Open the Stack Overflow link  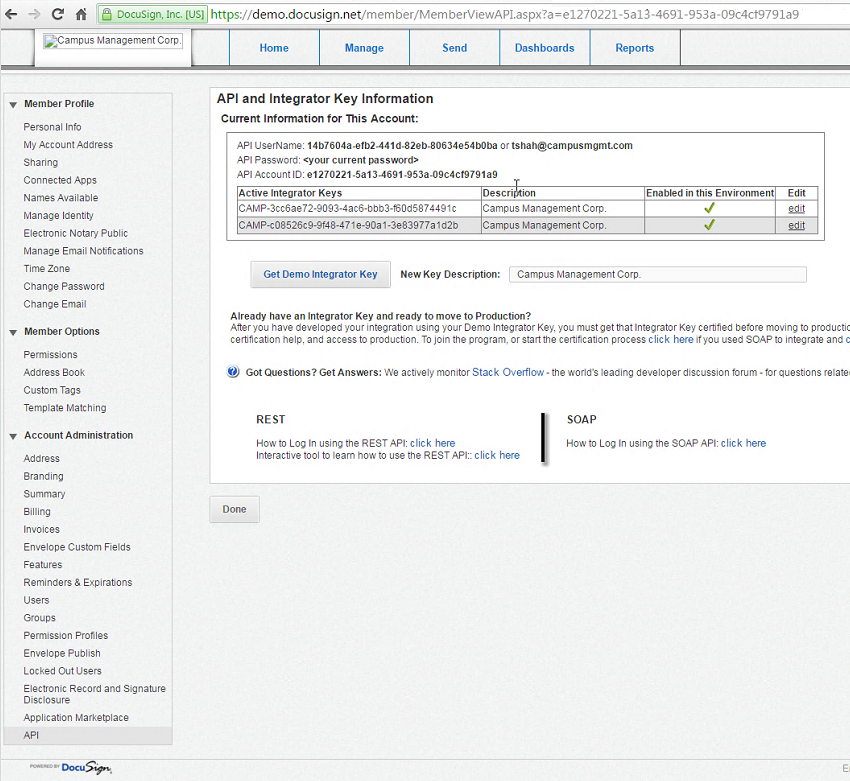508,372
